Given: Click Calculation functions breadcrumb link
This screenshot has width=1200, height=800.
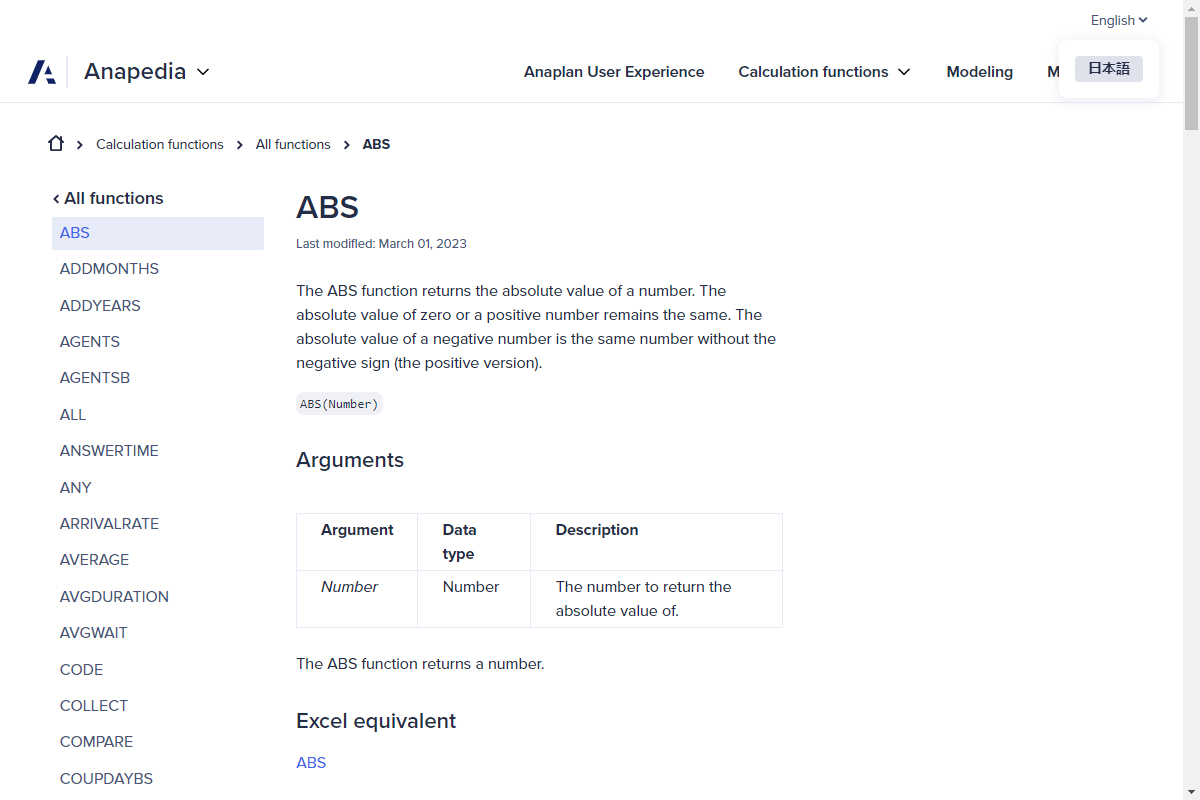Looking at the screenshot, I should (160, 144).
